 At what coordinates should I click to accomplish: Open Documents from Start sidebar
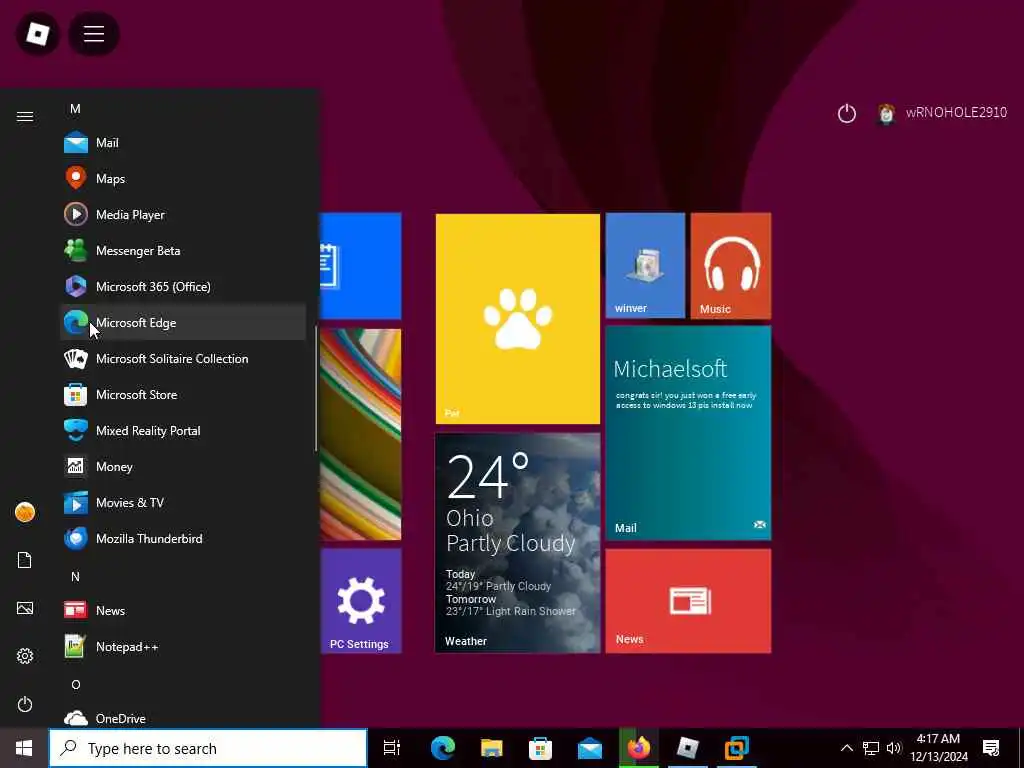pyautogui.click(x=25, y=560)
